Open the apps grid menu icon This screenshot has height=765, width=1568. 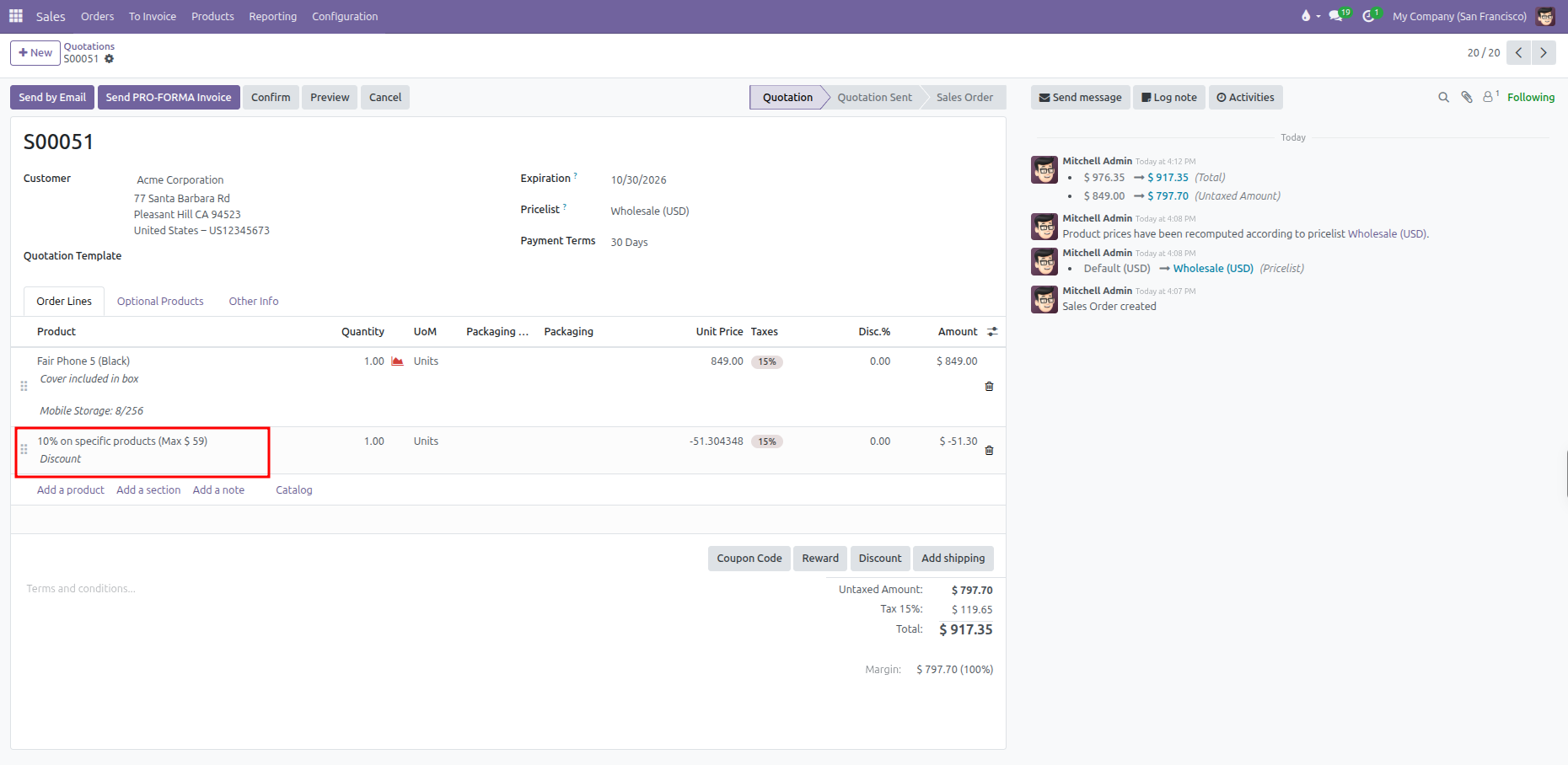click(16, 16)
